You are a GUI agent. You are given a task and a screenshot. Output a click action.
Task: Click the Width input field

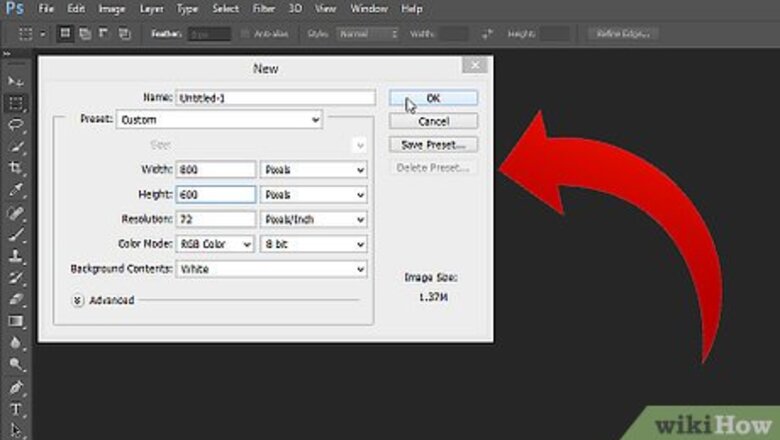pyautogui.click(x=215, y=170)
